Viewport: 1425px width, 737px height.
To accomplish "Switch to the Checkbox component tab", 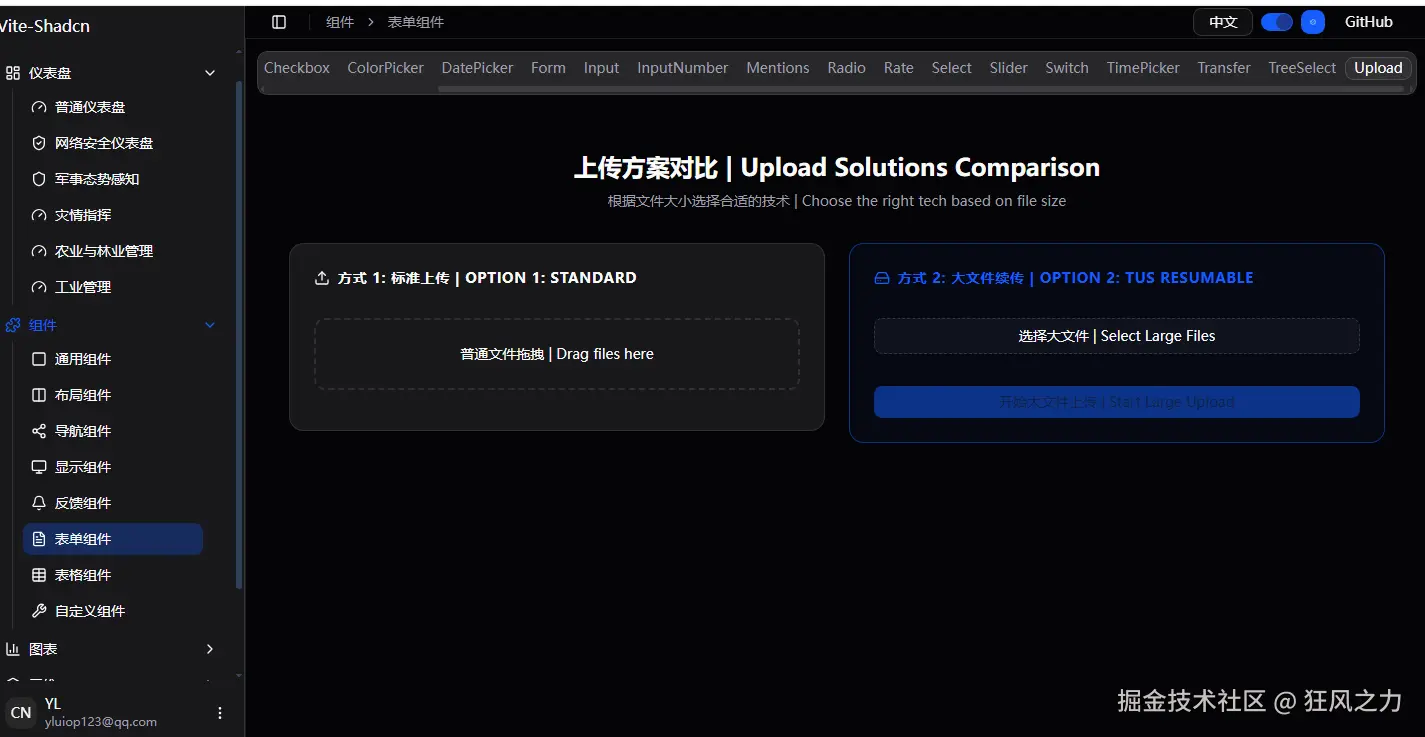I will click(x=296, y=67).
